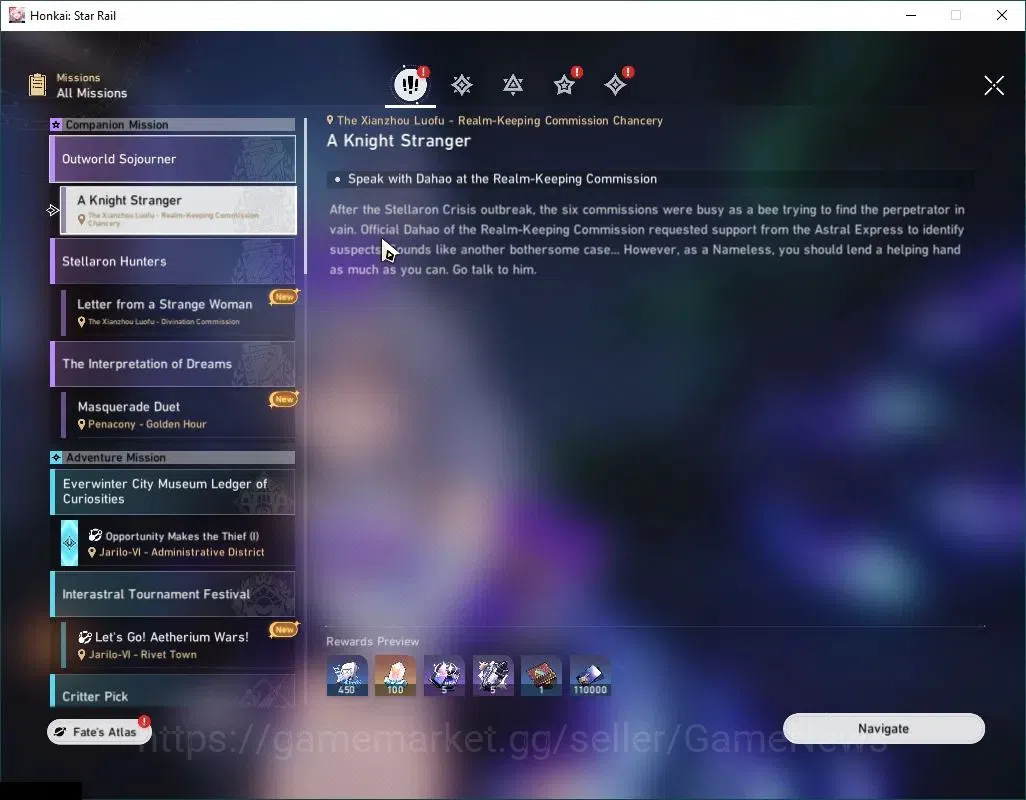
Task: Switch to the second mission category tab icon
Action: (x=462, y=85)
